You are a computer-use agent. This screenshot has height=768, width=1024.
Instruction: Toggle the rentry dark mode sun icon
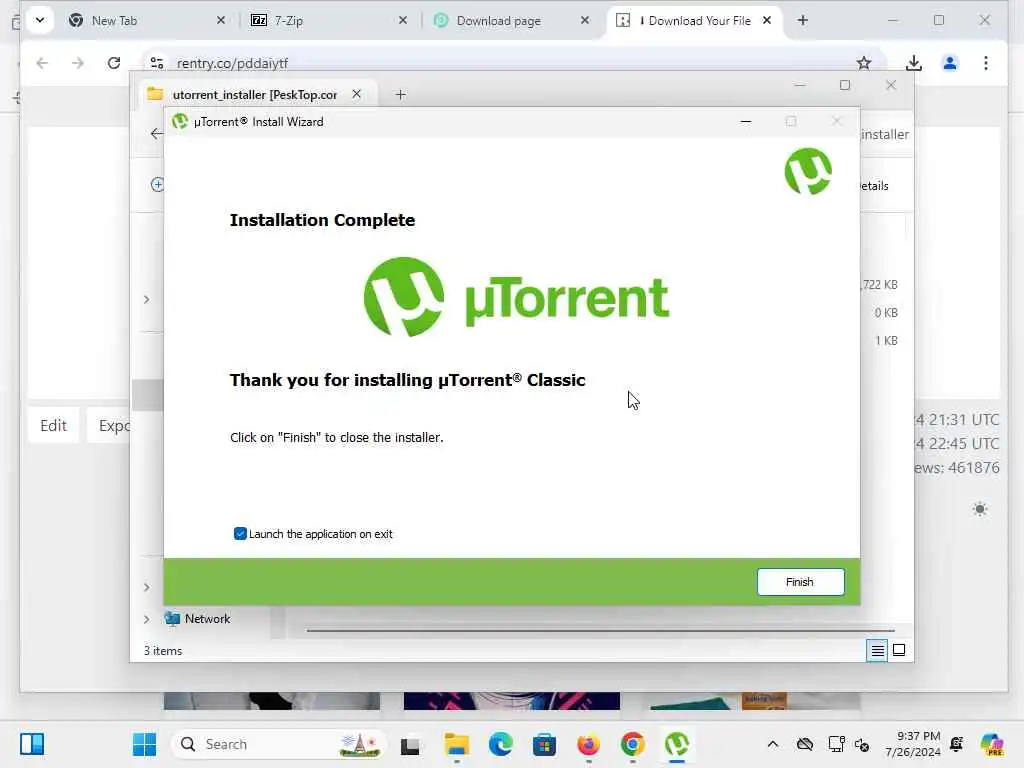point(980,509)
